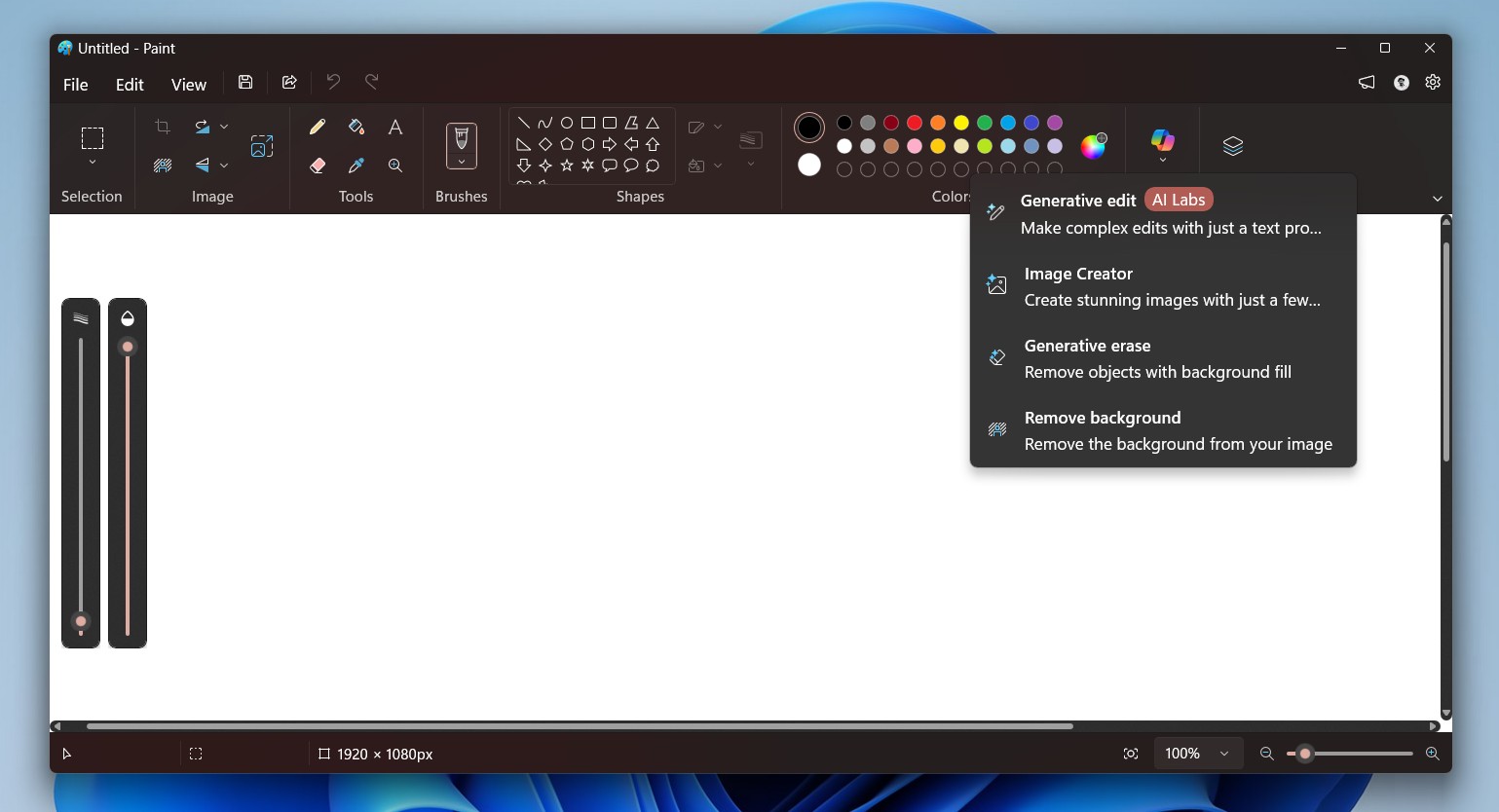Open the Layers panel
The width and height of the screenshot is (1499, 812).
[x=1232, y=145]
